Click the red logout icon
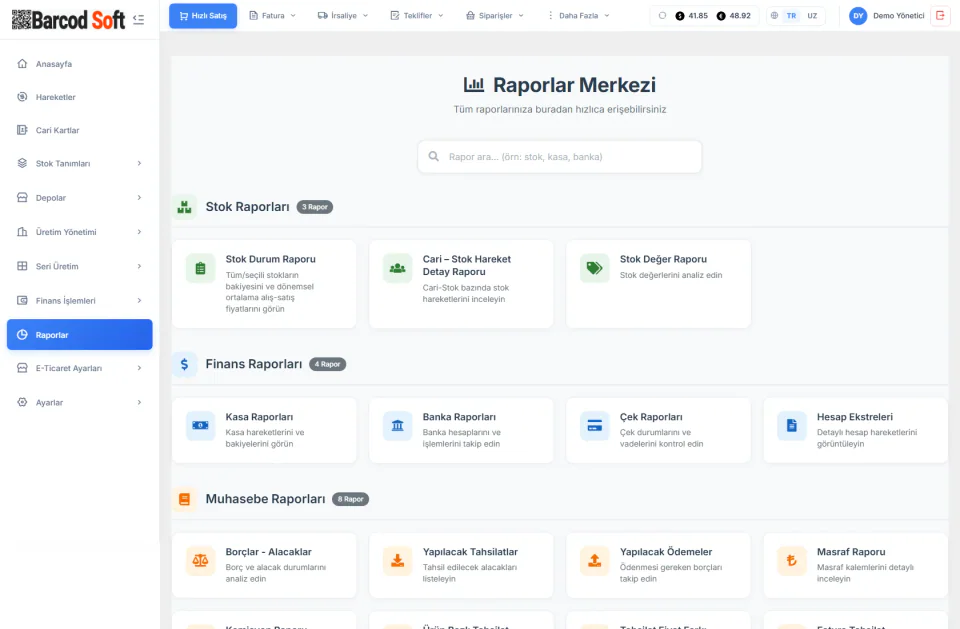The image size is (960, 629). pyautogui.click(x=940, y=16)
